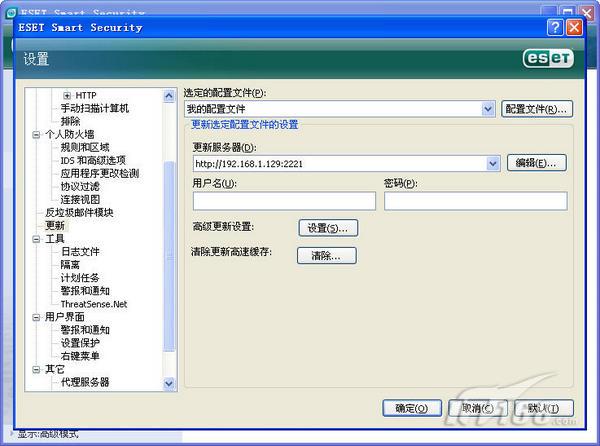Open advanced update 设置(S)... button

click(328, 228)
